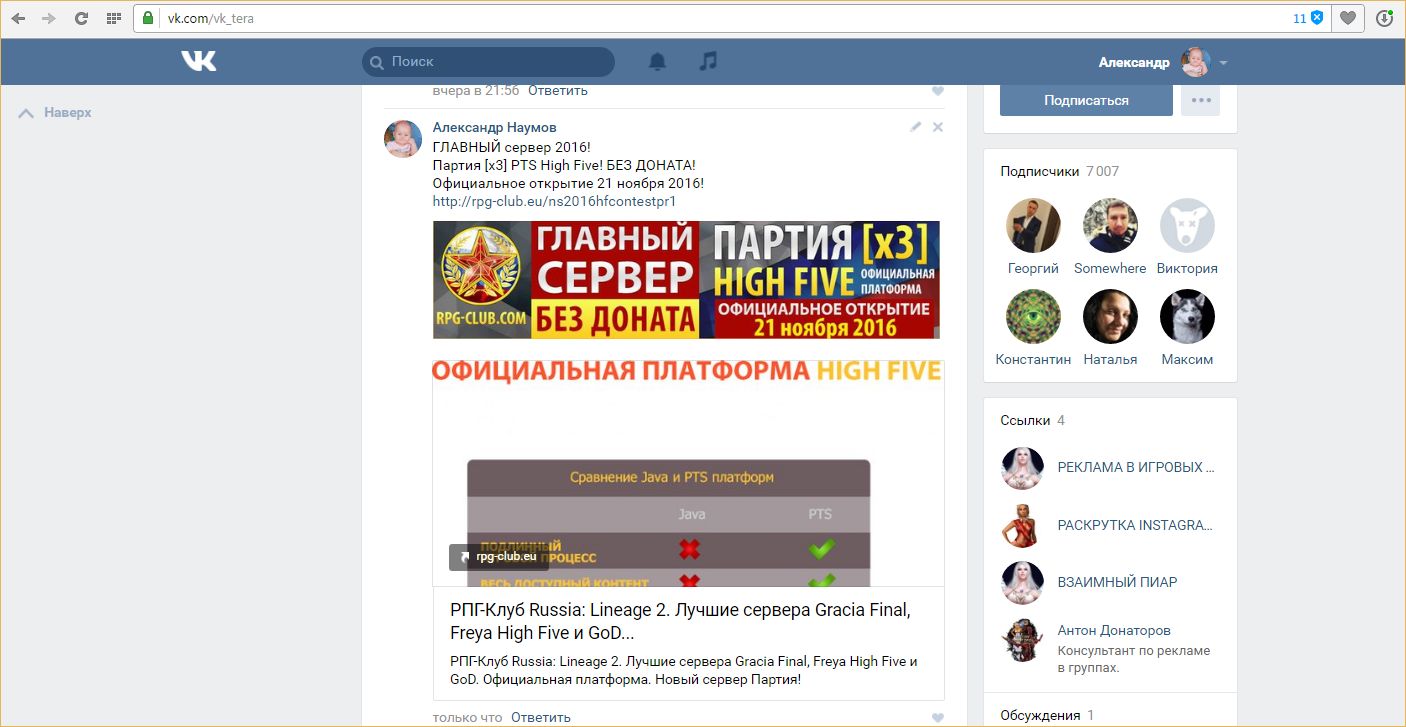
Task: Open the РПГ-Клуб Russia: Lineage 2 title link
Action: point(680,622)
